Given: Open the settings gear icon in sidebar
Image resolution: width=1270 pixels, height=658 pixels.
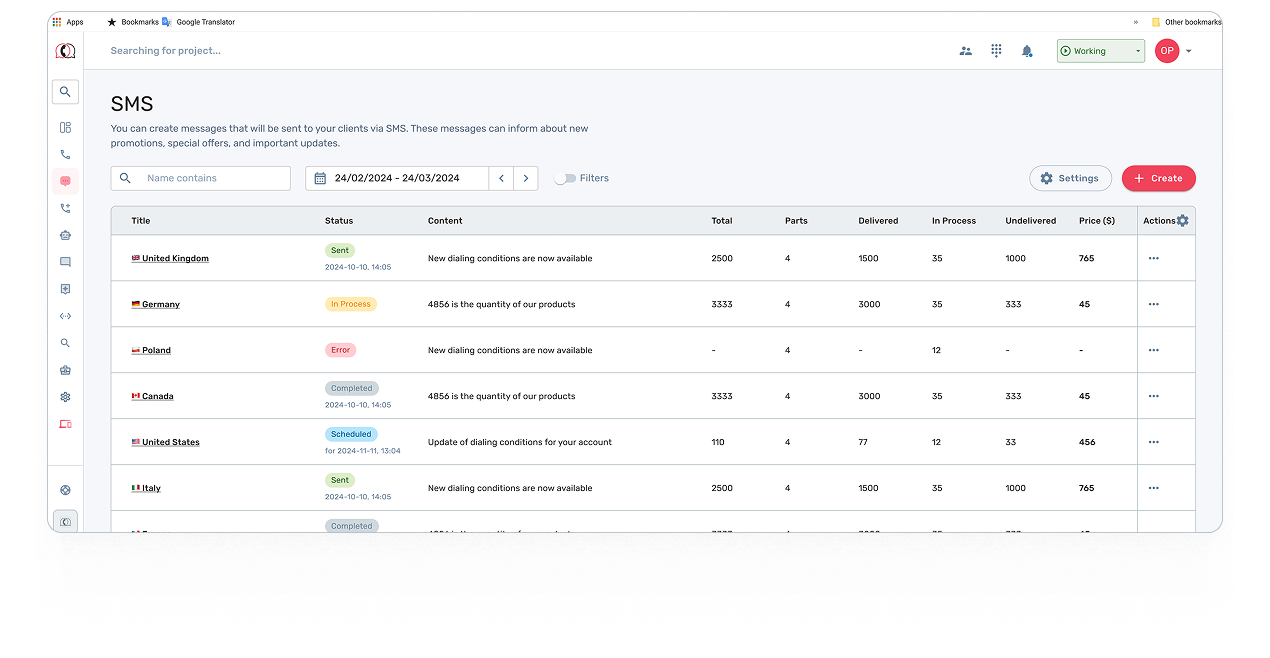Looking at the screenshot, I should click(65, 397).
